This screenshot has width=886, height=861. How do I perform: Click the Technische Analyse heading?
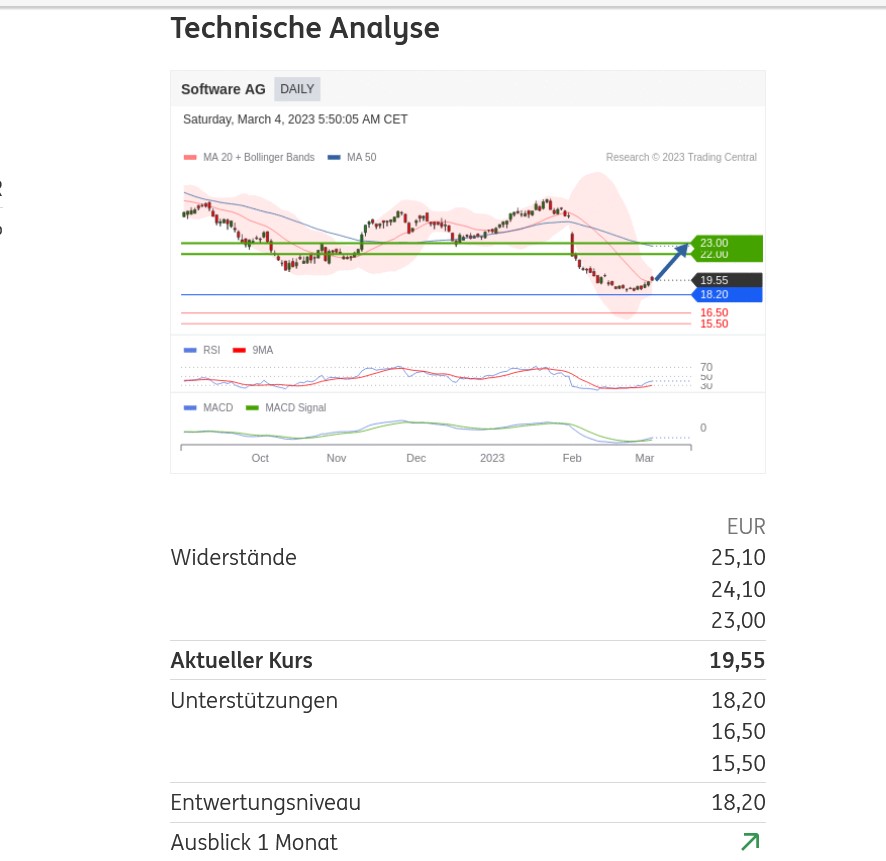point(305,28)
